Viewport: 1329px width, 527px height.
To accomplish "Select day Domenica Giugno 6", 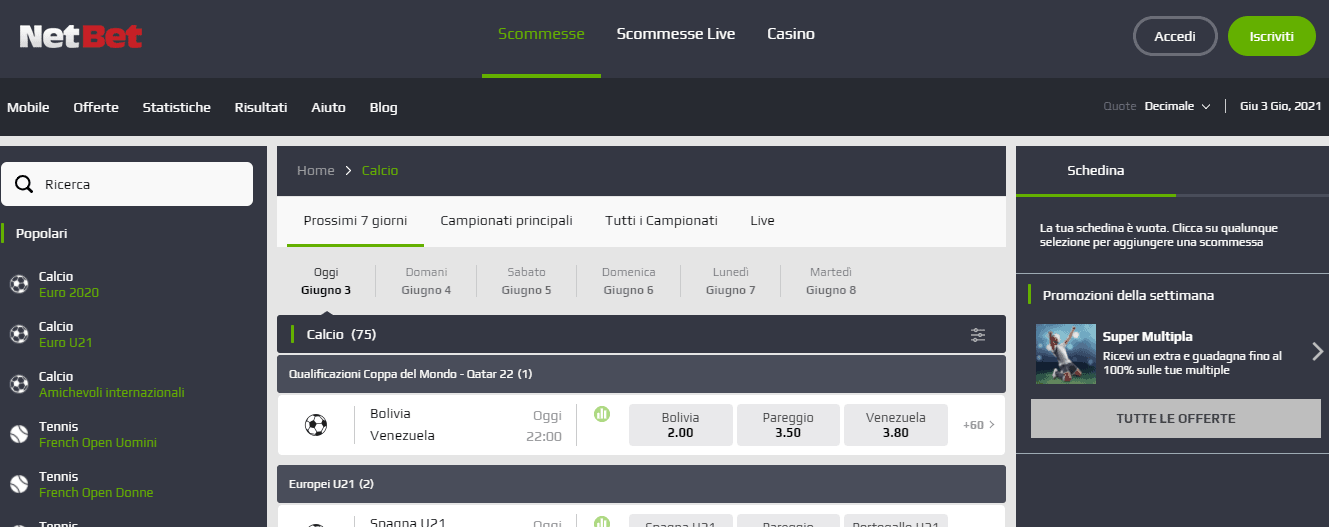I will [x=628, y=281].
